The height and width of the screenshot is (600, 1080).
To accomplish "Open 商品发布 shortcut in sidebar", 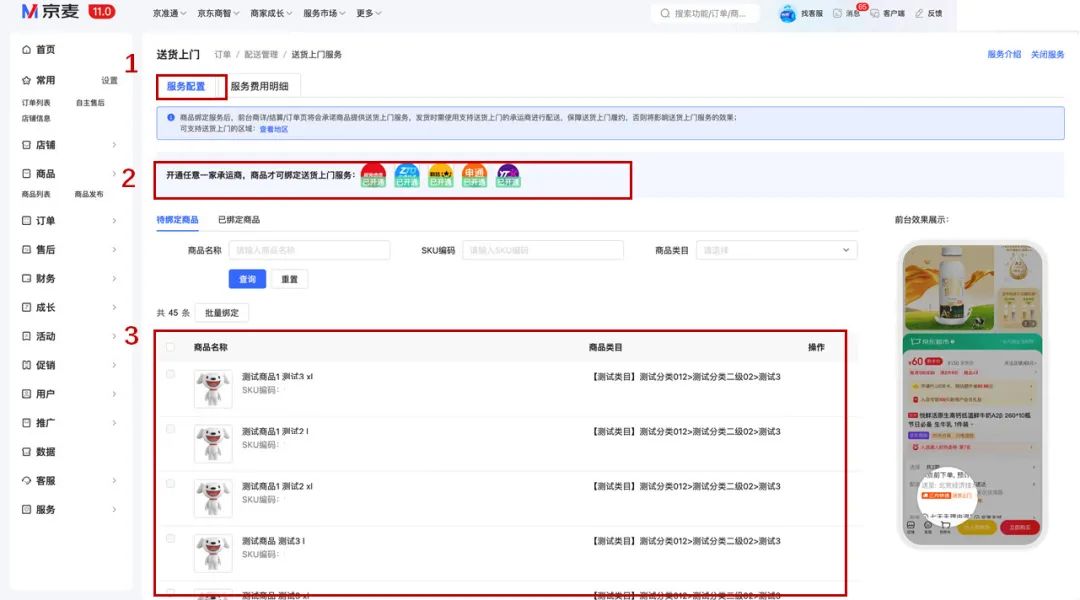I will point(89,194).
